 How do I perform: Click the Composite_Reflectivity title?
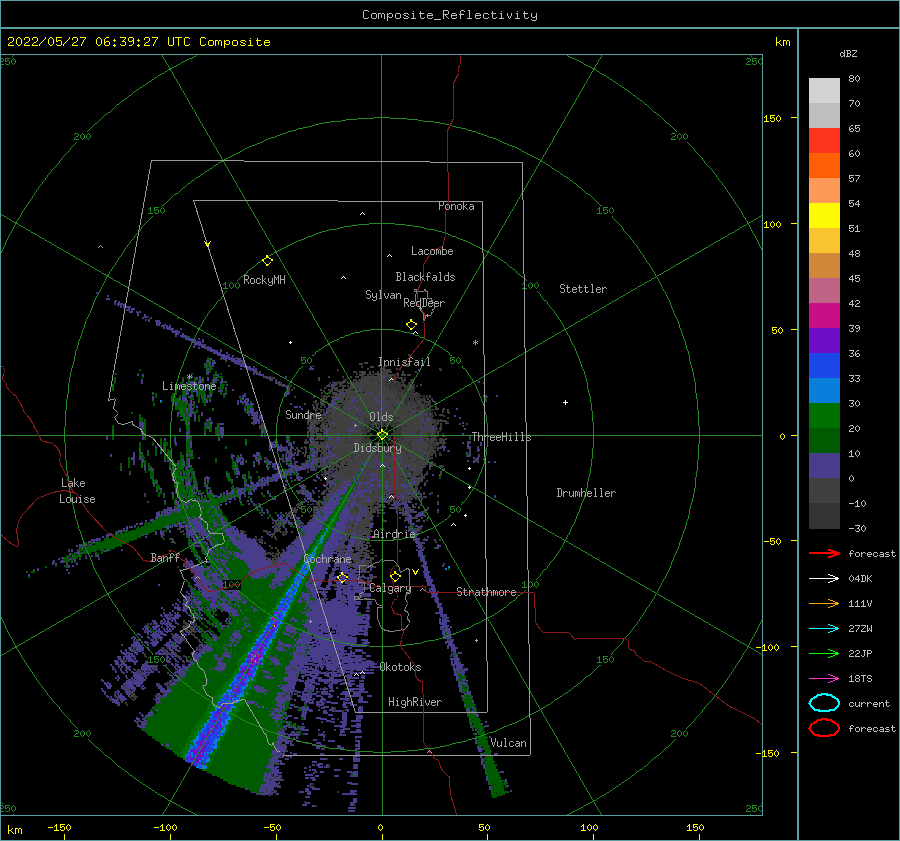(449, 15)
